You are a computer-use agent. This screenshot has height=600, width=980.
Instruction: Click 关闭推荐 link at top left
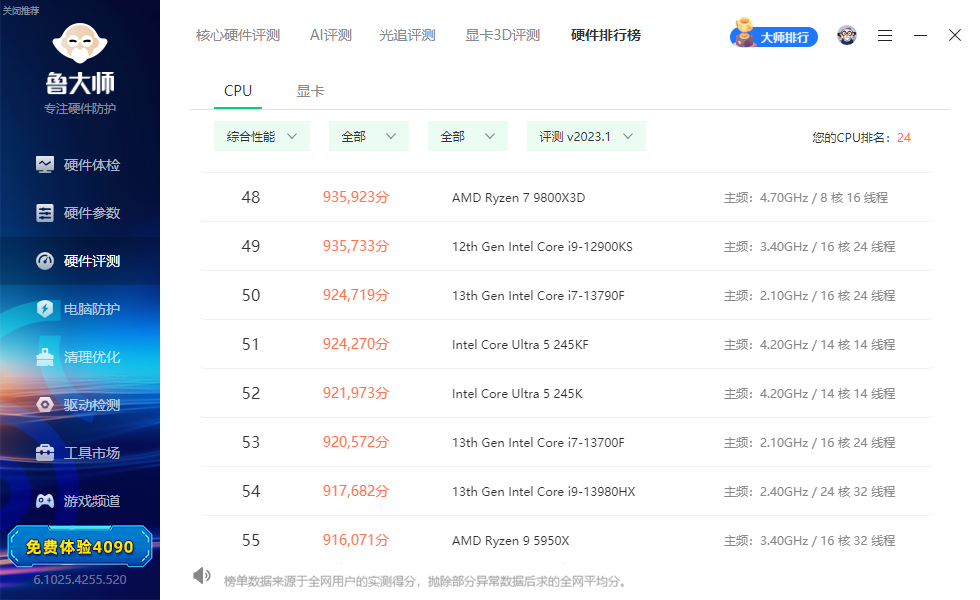21,11
